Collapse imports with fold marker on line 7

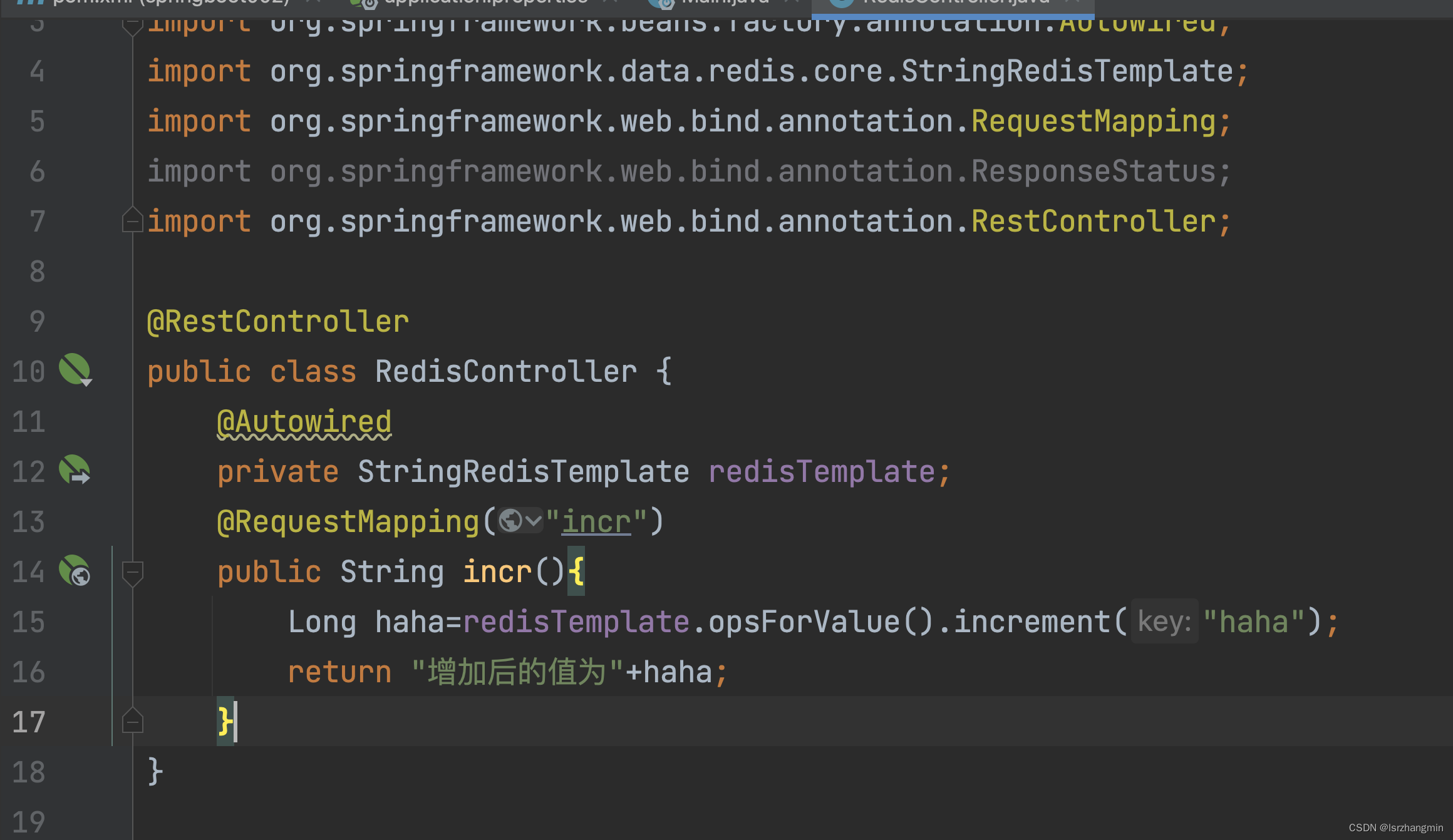pyautogui.click(x=132, y=221)
